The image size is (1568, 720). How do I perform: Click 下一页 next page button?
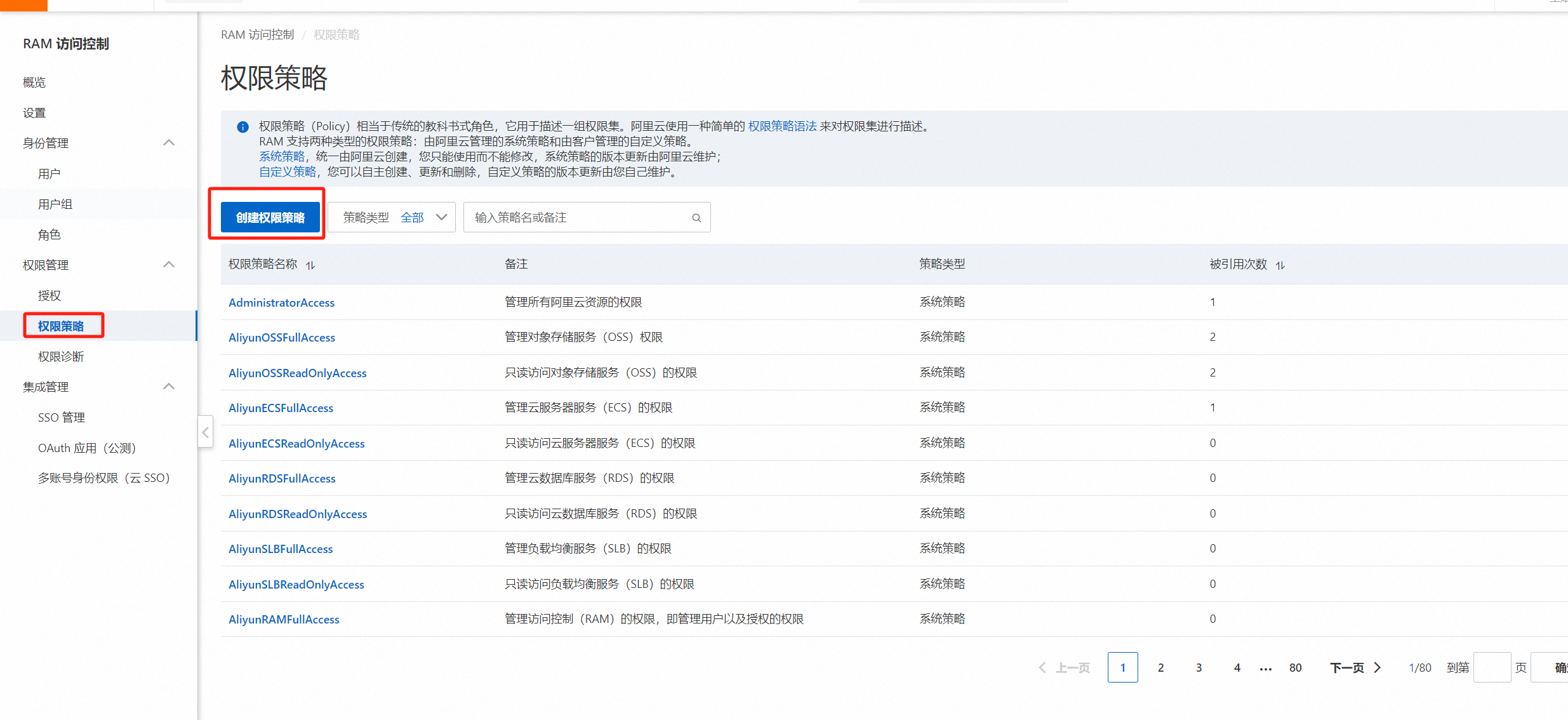(1355, 668)
